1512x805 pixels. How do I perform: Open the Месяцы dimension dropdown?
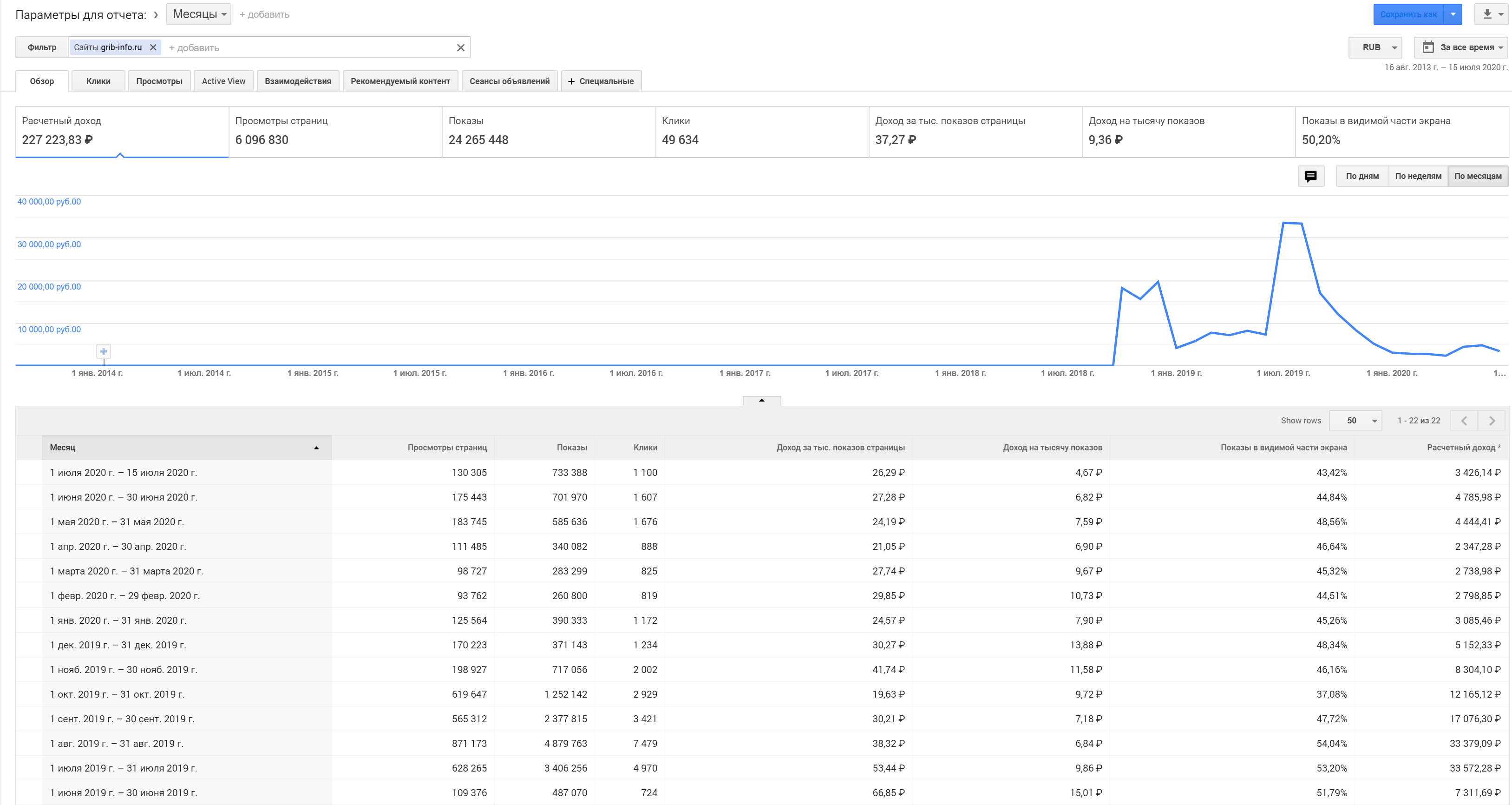(x=199, y=14)
